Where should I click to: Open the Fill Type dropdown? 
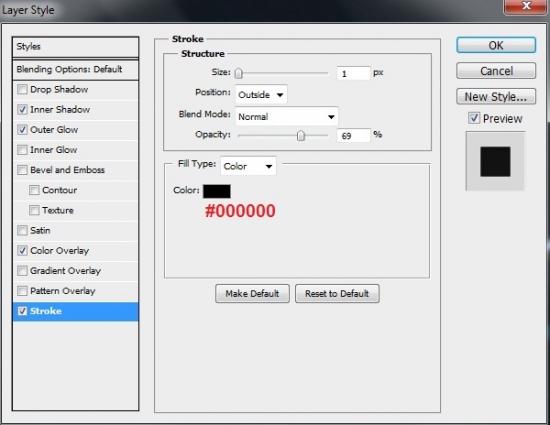pos(248,166)
